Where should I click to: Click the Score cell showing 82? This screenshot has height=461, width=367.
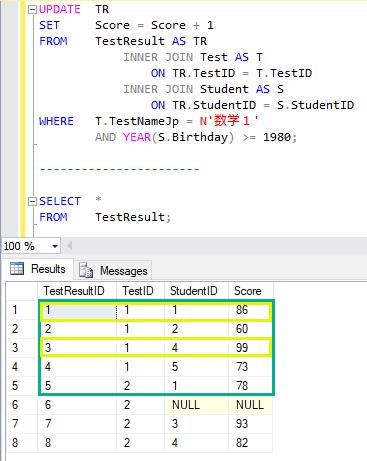pyautogui.click(x=250, y=443)
